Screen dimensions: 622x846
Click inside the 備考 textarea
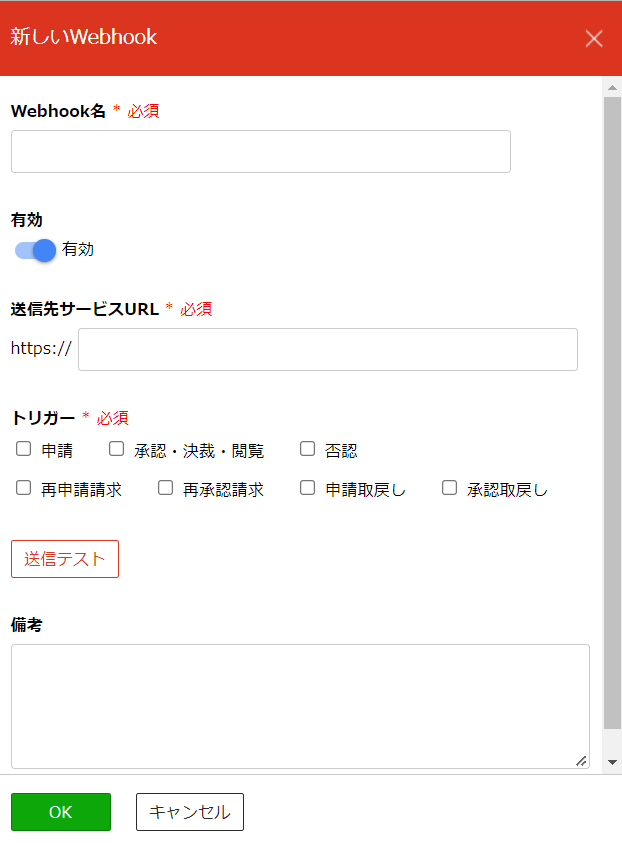300,706
